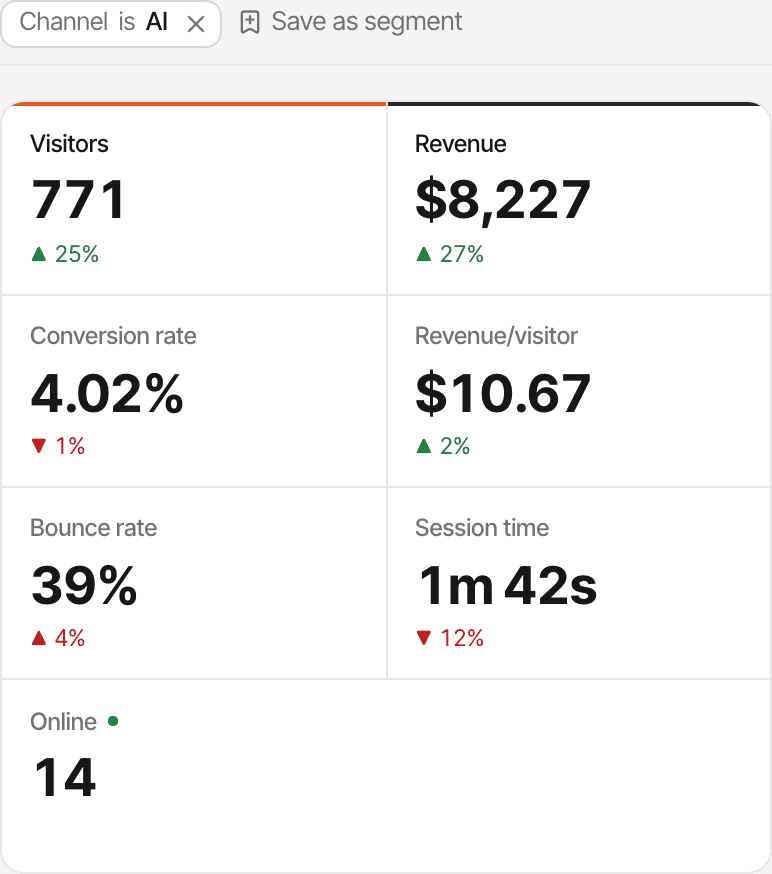Click the 771 visitors value
This screenshot has height=874, width=772.
point(79,200)
